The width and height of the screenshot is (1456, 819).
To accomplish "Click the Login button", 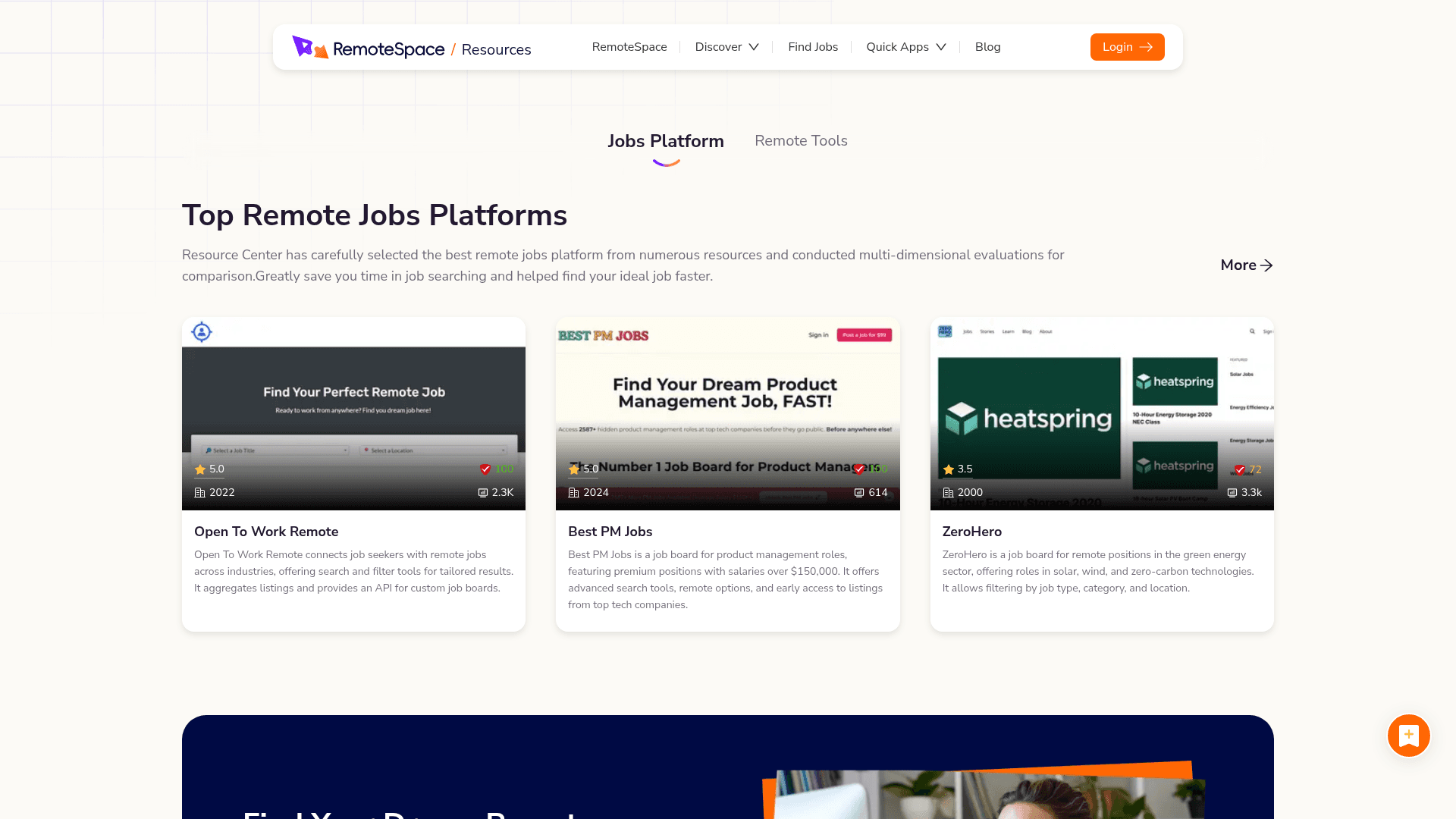I will click(1127, 47).
